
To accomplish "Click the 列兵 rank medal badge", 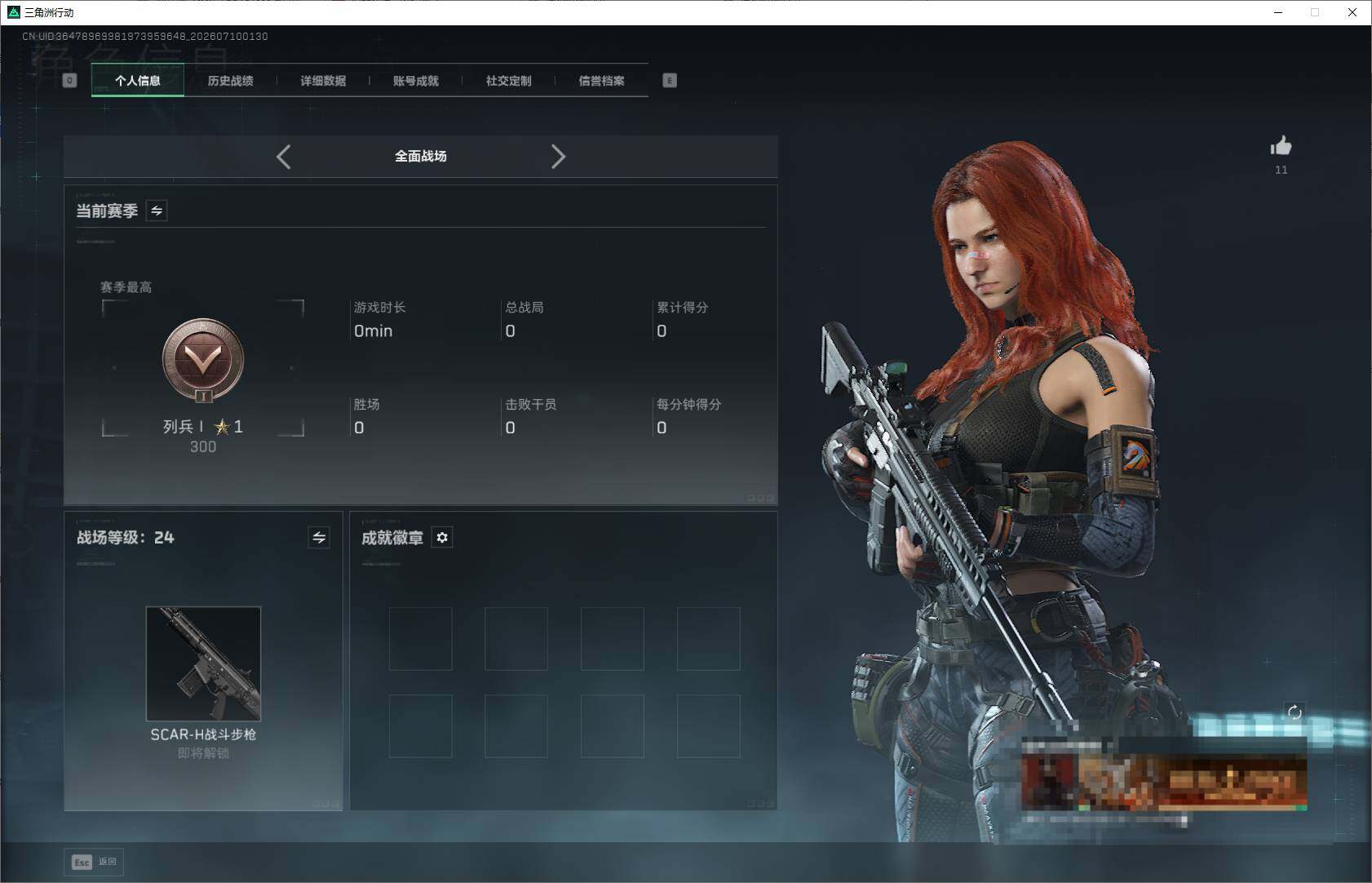I will coord(203,360).
